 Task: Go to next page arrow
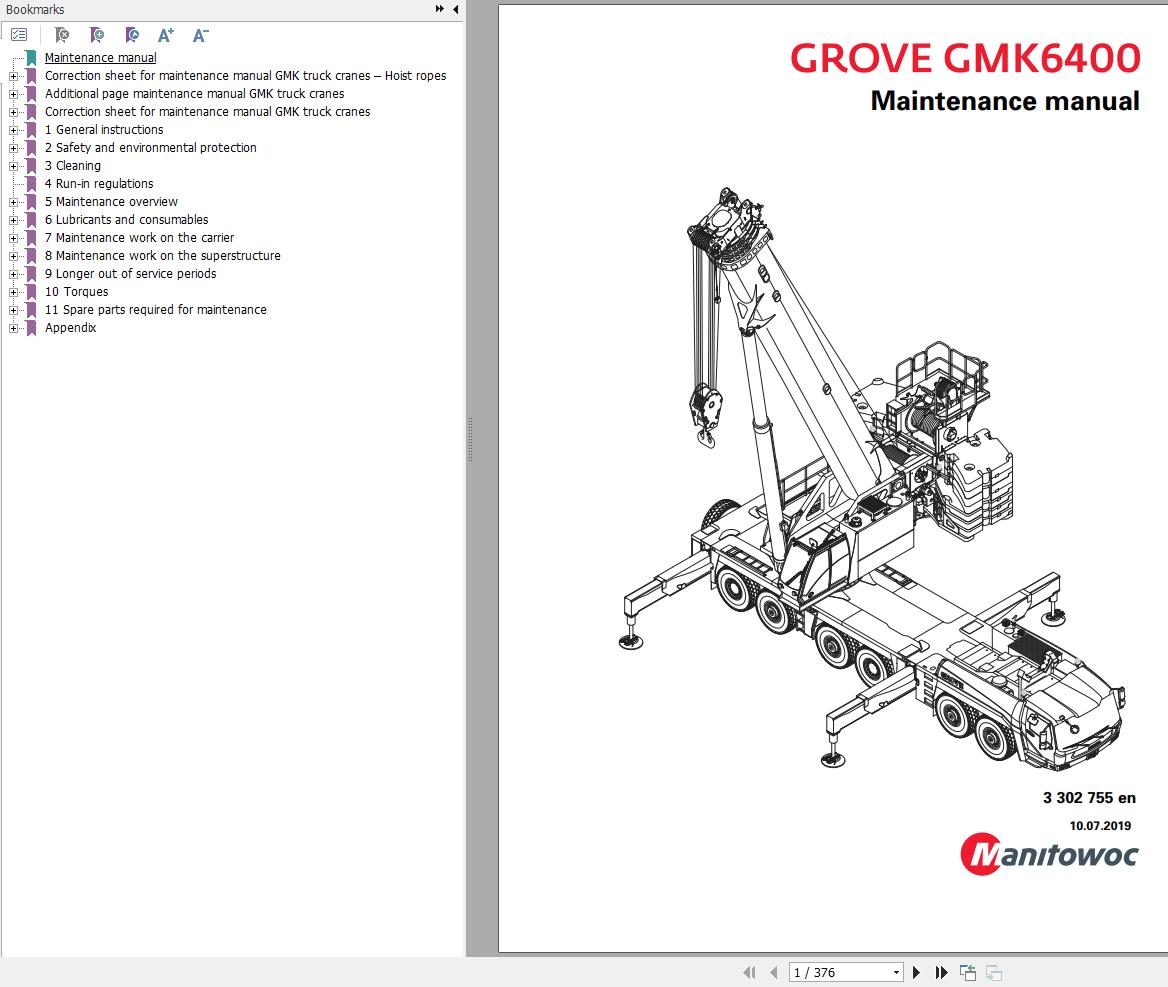click(916, 972)
